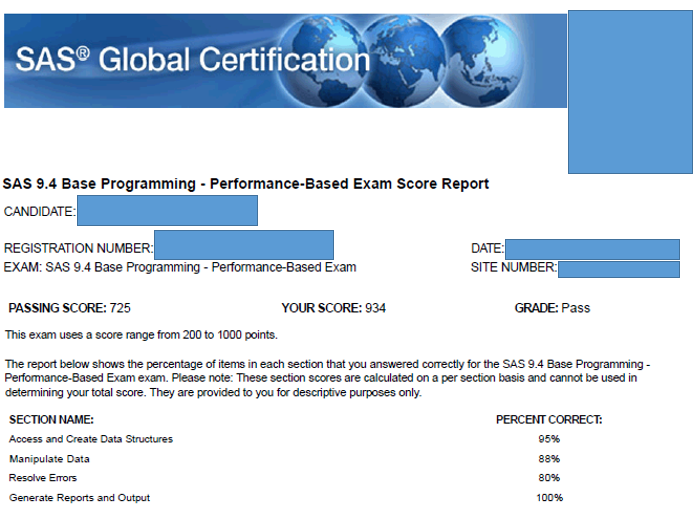
Task: Click the 80% percent correct value
Action: coord(549,478)
